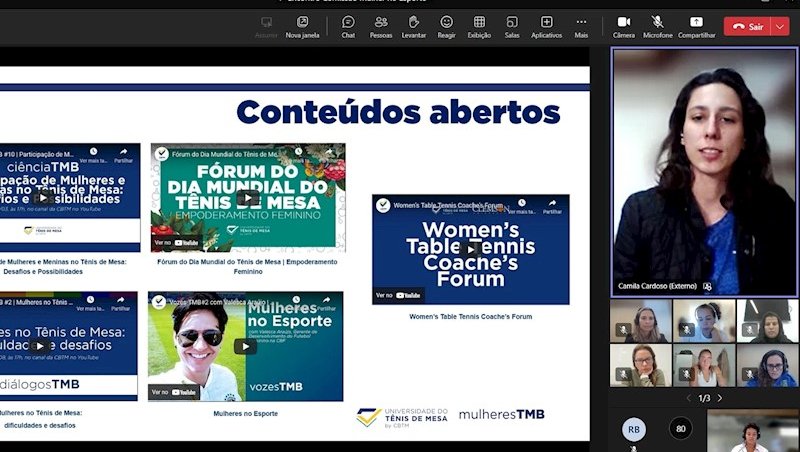Change layout via Exibição
The image size is (800, 452).
479,27
